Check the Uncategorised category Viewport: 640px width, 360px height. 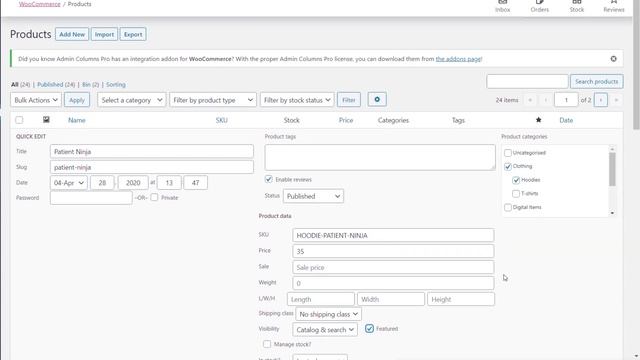point(508,153)
